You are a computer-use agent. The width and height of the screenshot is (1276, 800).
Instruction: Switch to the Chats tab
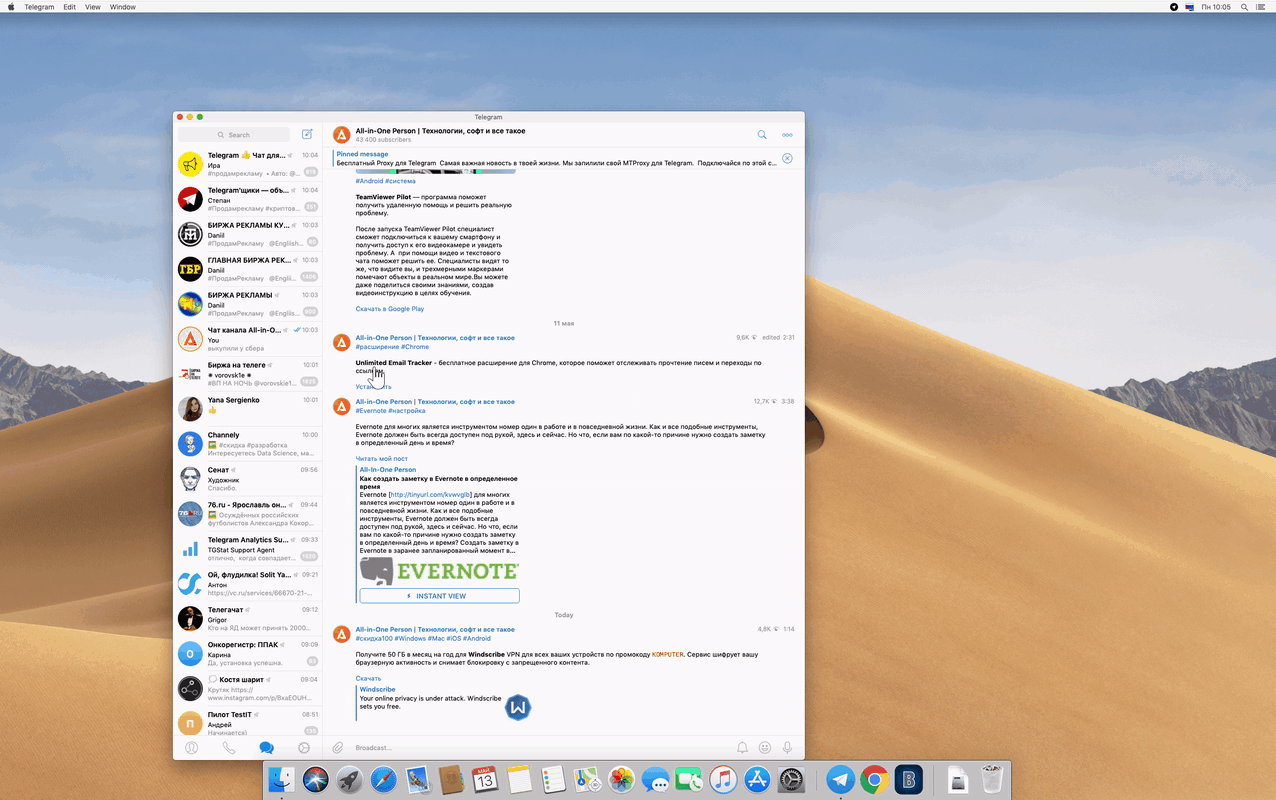click(266, 748)
